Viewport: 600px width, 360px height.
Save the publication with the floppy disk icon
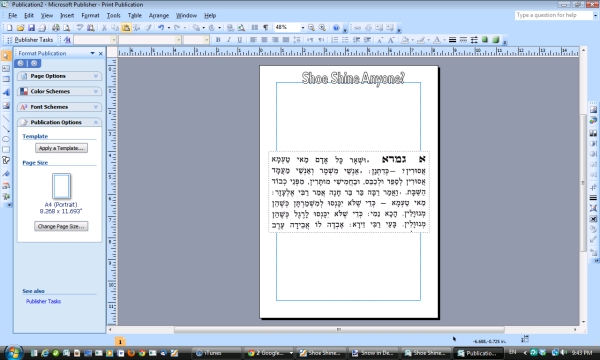click(31, 28)
